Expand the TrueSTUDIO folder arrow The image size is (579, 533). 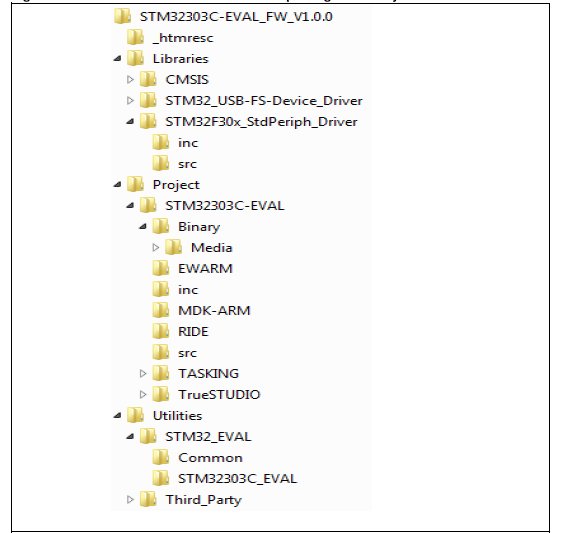tap(143, 394)
